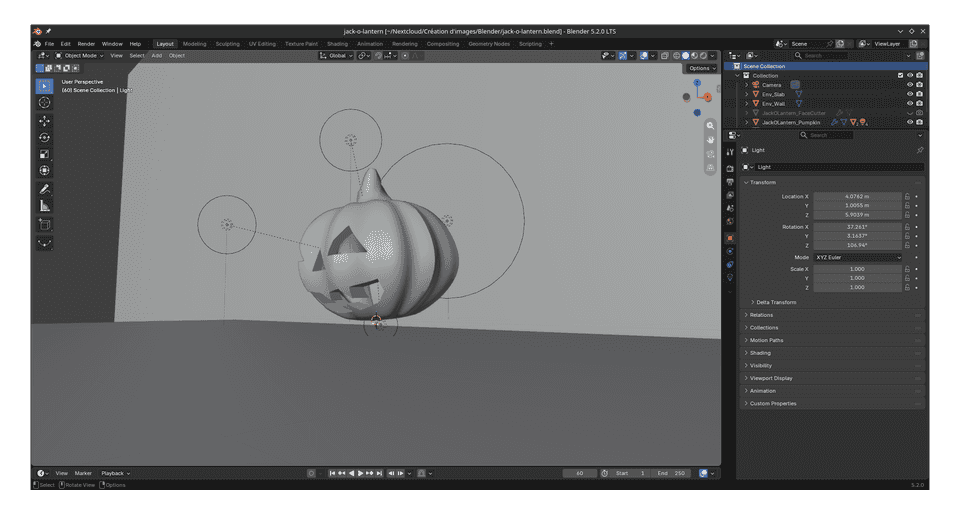Open the Scene properties tab
The width and height of the screenshot is (960, 526).
[x=730, y=209]
